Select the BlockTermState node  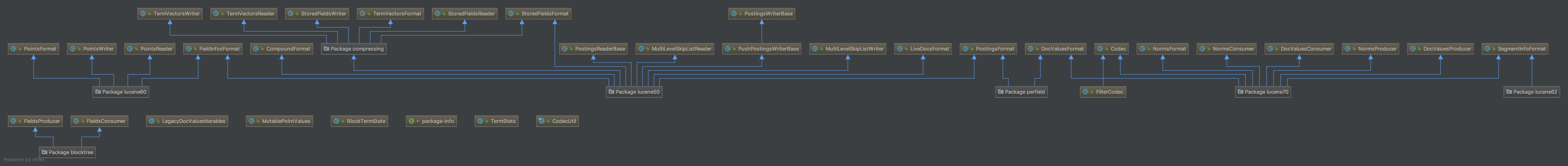coord(360,122)
